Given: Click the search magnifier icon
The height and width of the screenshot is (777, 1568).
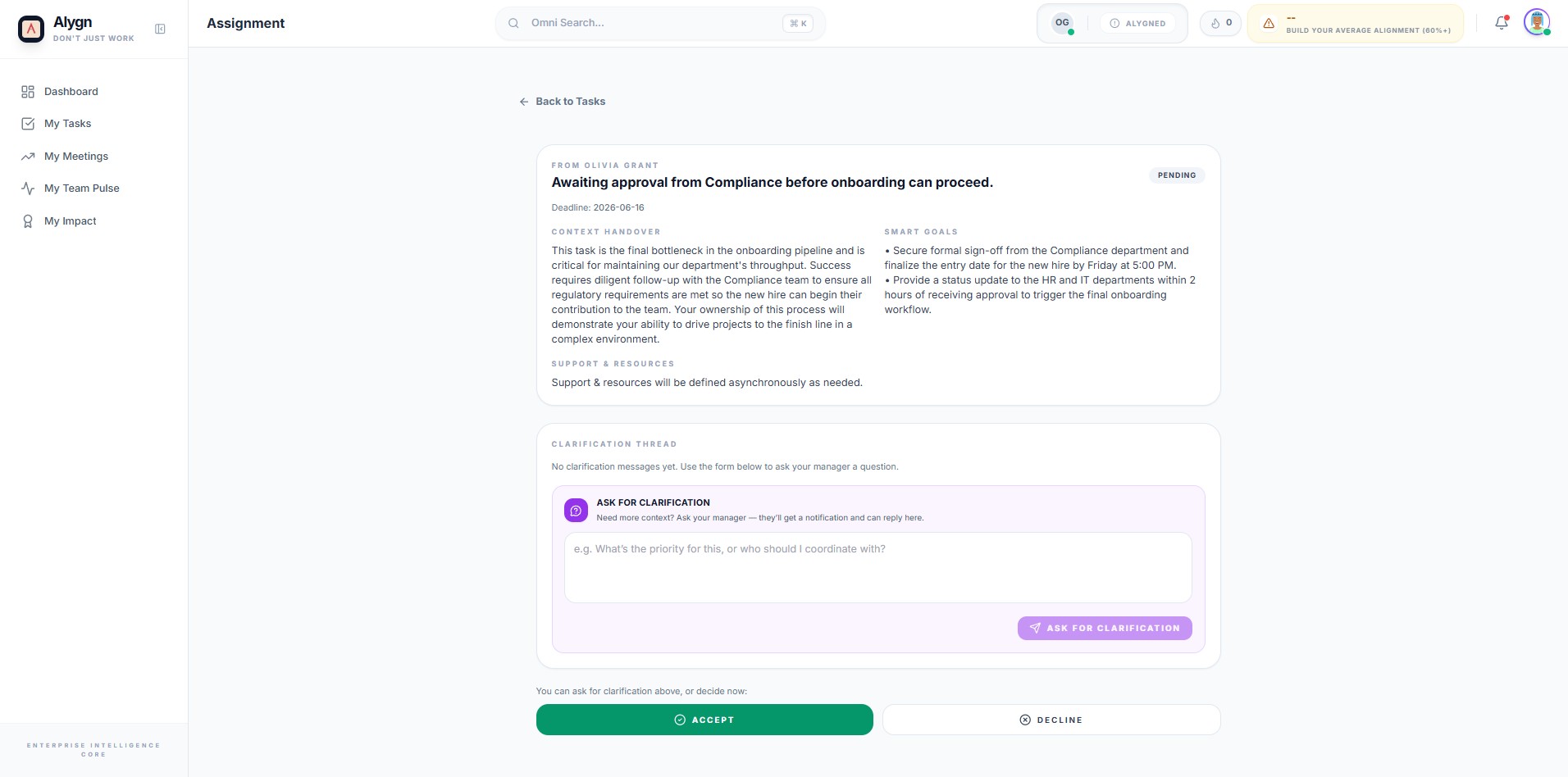Looking at the screenshot, I should 513,23.
